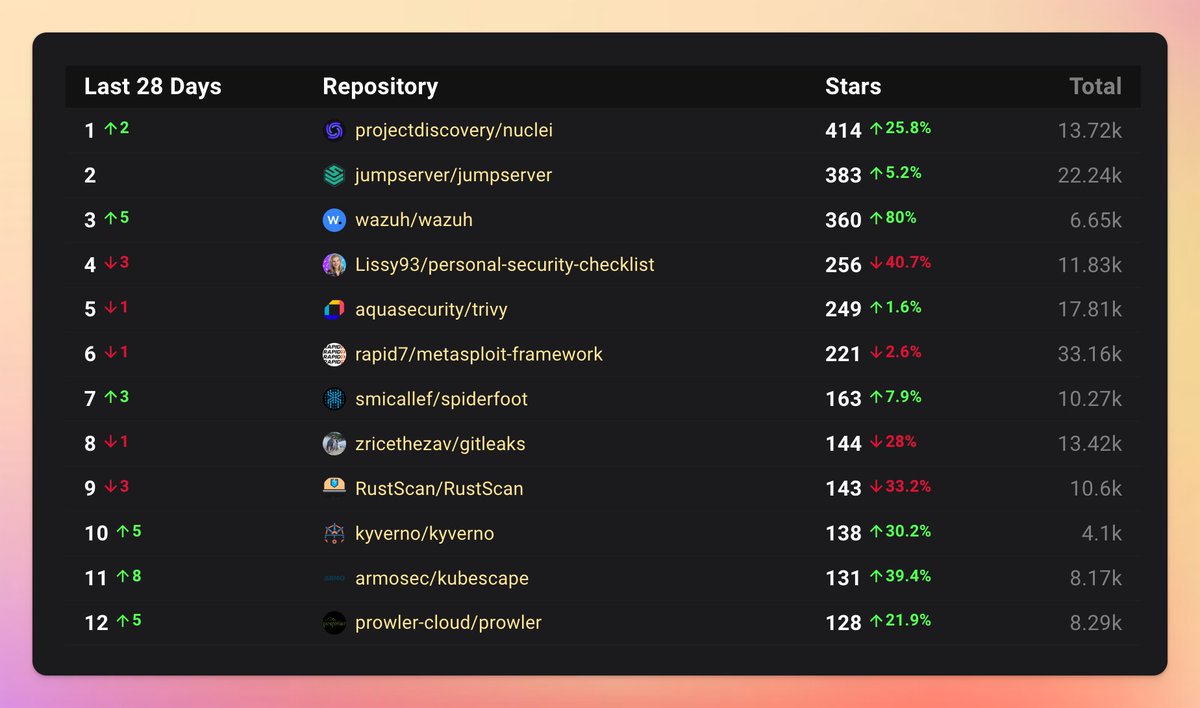Select the 2.6% decline indicator
This screenshot has width=1200, height=708.
point(895,352)
